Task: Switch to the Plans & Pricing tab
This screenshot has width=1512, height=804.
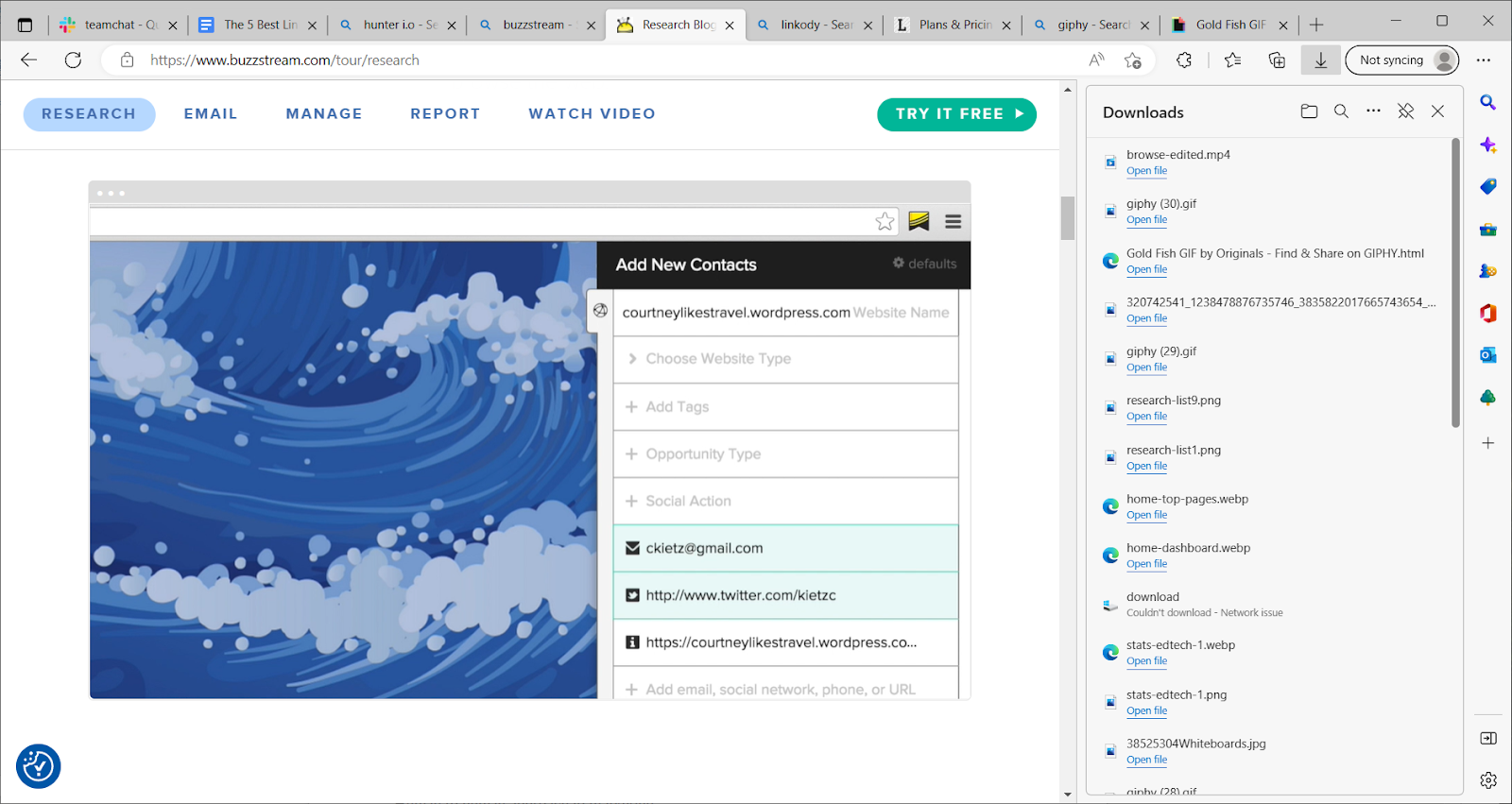Action: (x=954, y=25)
